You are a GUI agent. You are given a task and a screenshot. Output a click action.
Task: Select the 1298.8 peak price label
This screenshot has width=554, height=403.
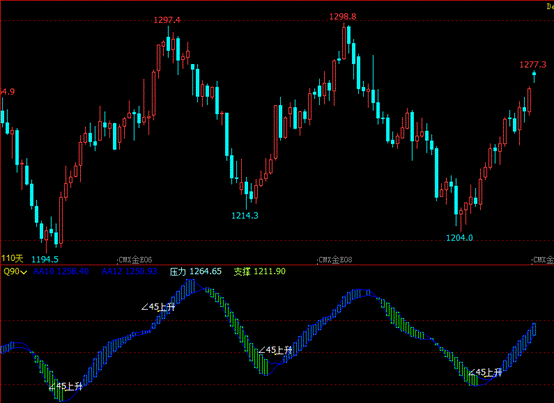coord(343,17)
